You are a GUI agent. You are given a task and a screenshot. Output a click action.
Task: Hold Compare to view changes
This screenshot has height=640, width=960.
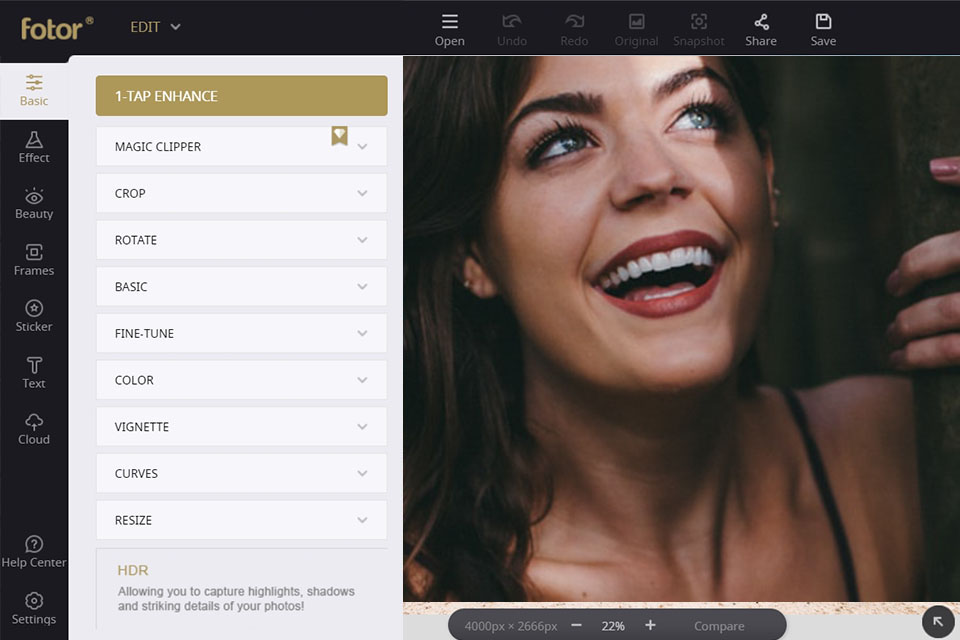click(x=719, y=625)
